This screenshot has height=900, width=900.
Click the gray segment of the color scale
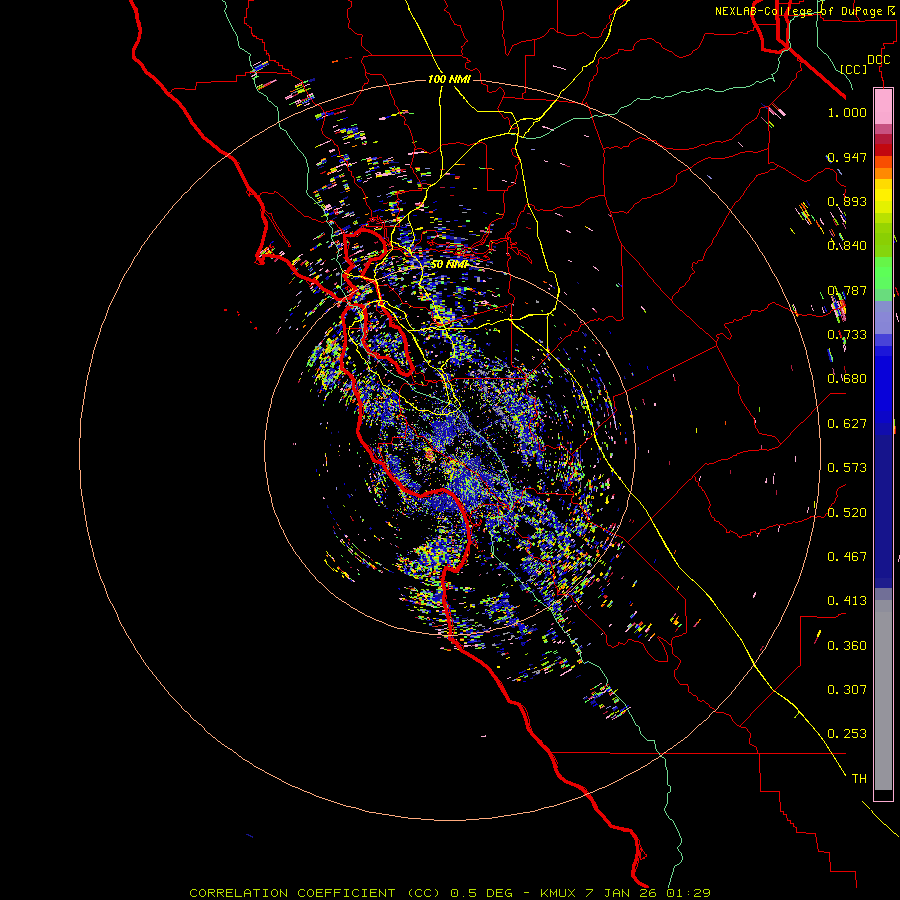(x=883, y=695)
